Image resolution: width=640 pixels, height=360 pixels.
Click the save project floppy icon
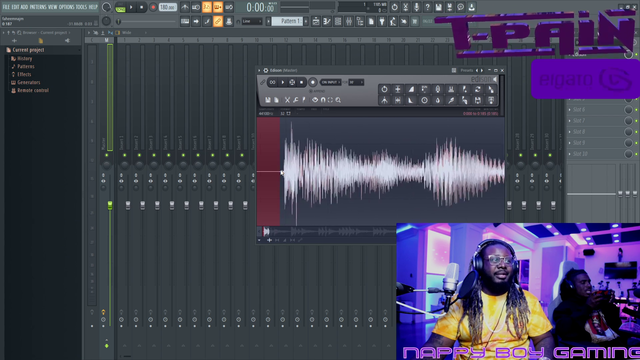click(438, 7)
